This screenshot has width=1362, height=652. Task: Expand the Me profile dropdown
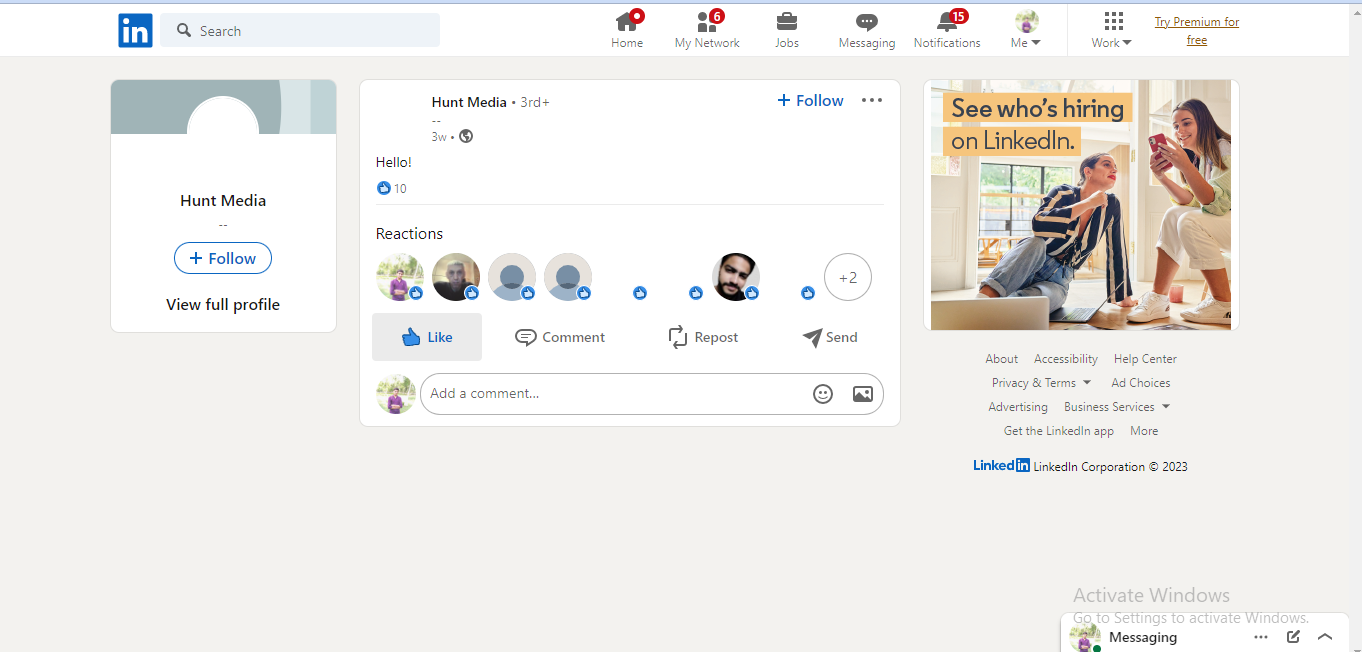tap(1026, 29)
